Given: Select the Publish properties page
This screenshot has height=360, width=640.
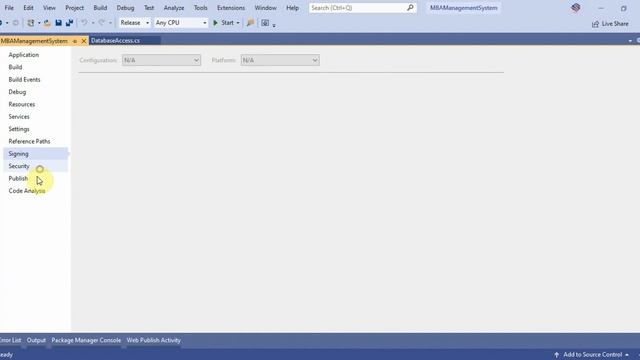Looking at the screenshot, I should pyautogui.click(x=18, y=178).
